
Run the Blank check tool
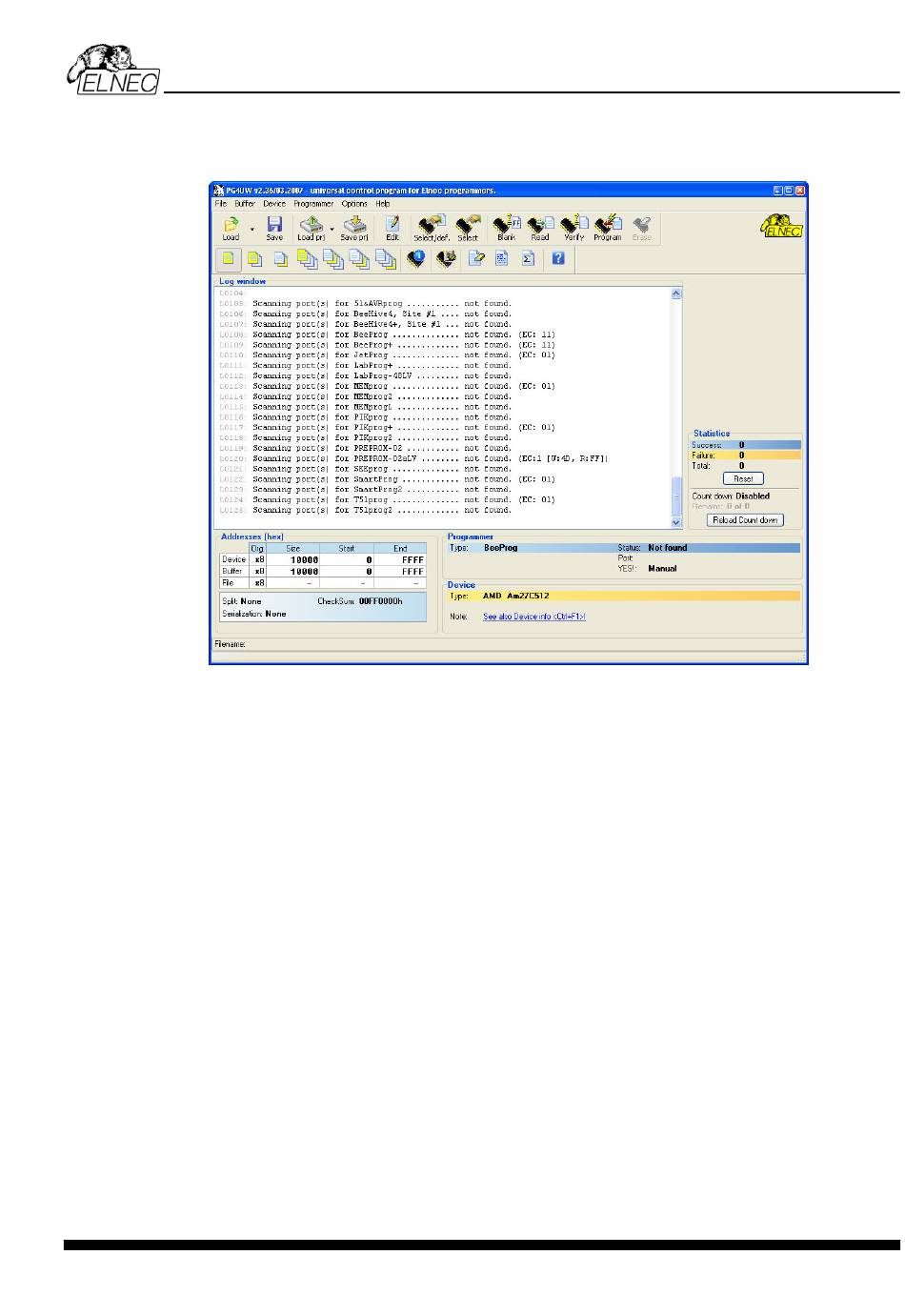pos(506,228)
